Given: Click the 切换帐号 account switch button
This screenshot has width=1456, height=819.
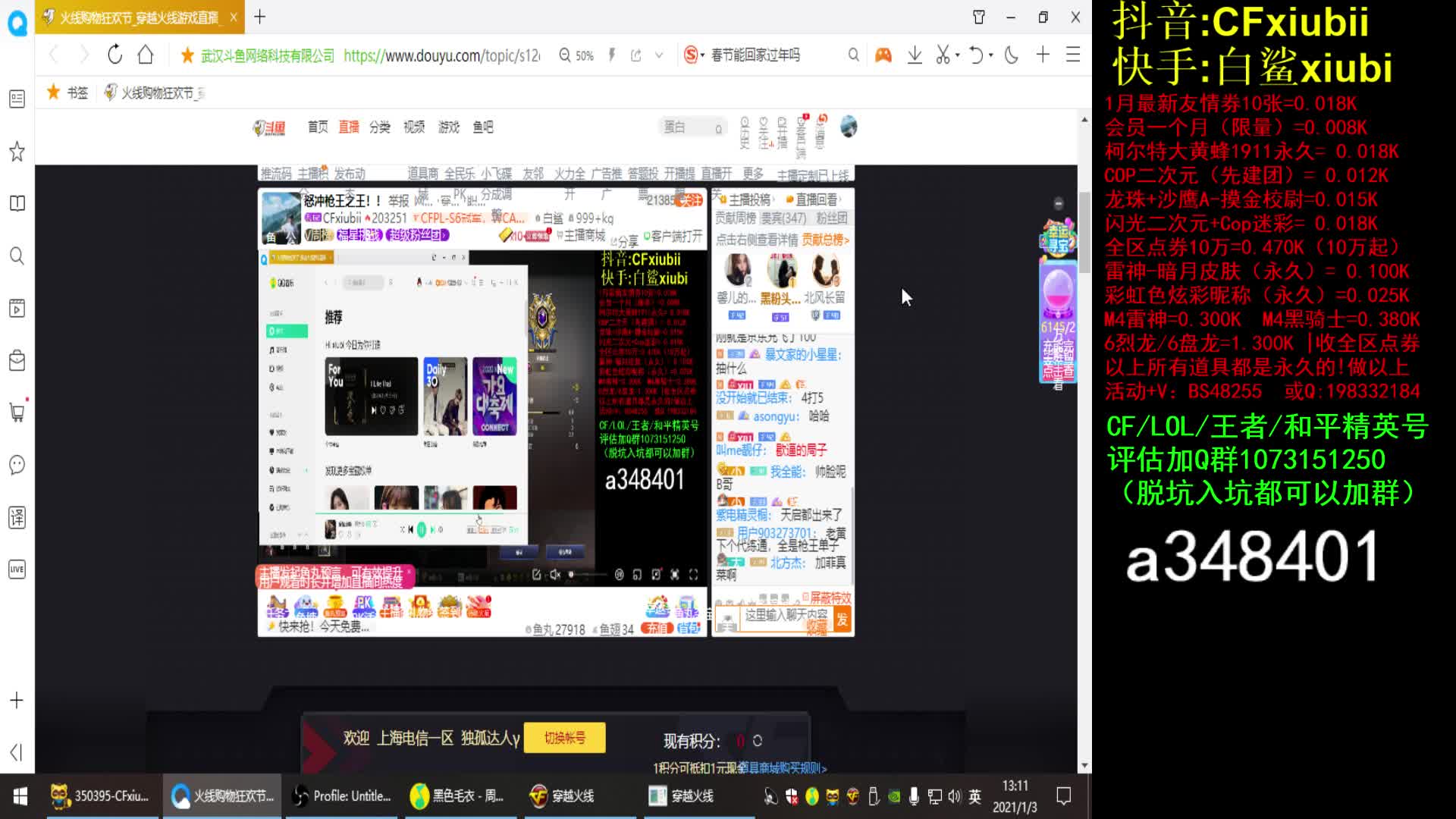Looking at the screenshot, I should click(565, 736).
